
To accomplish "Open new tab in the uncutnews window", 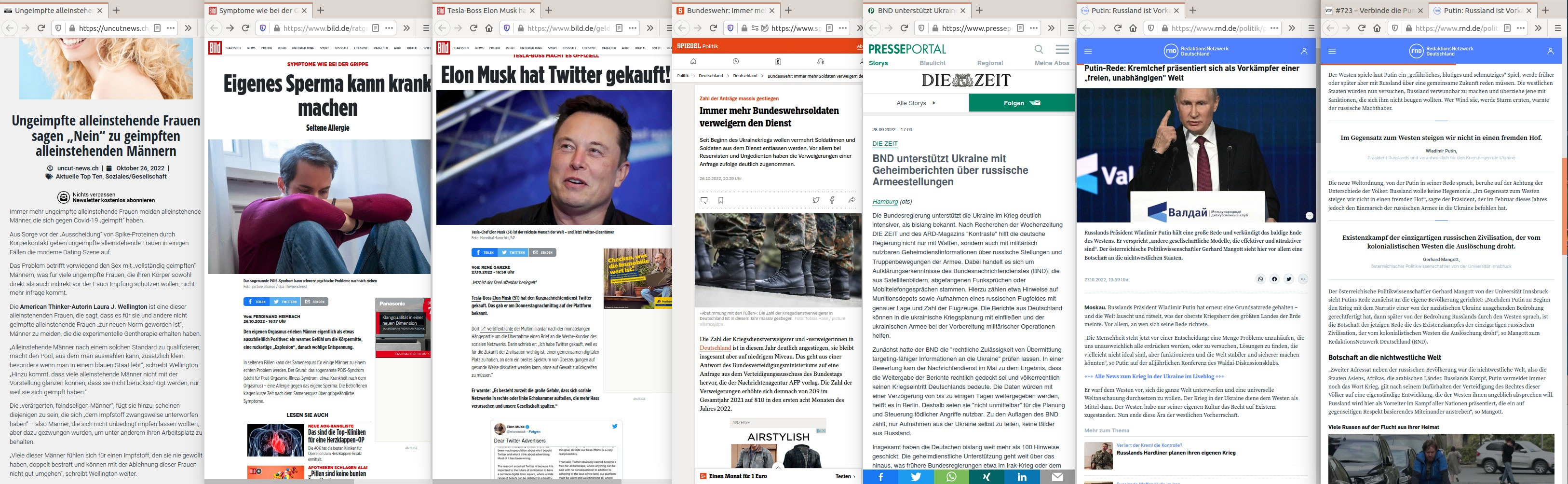I will 116,10.
